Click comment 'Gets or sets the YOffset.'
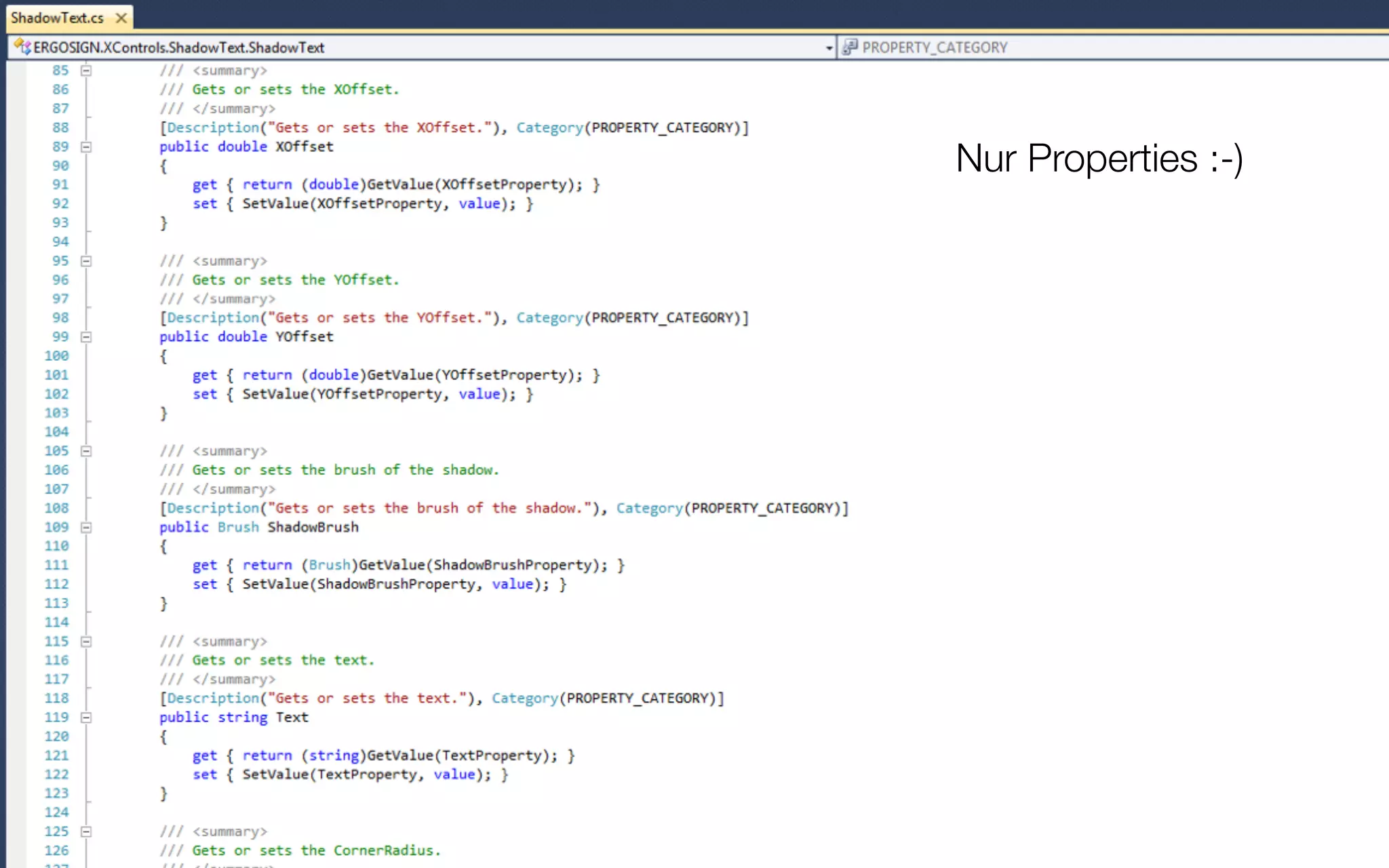The width and height of the screenshot is (1389, 868). pos(279,280)
